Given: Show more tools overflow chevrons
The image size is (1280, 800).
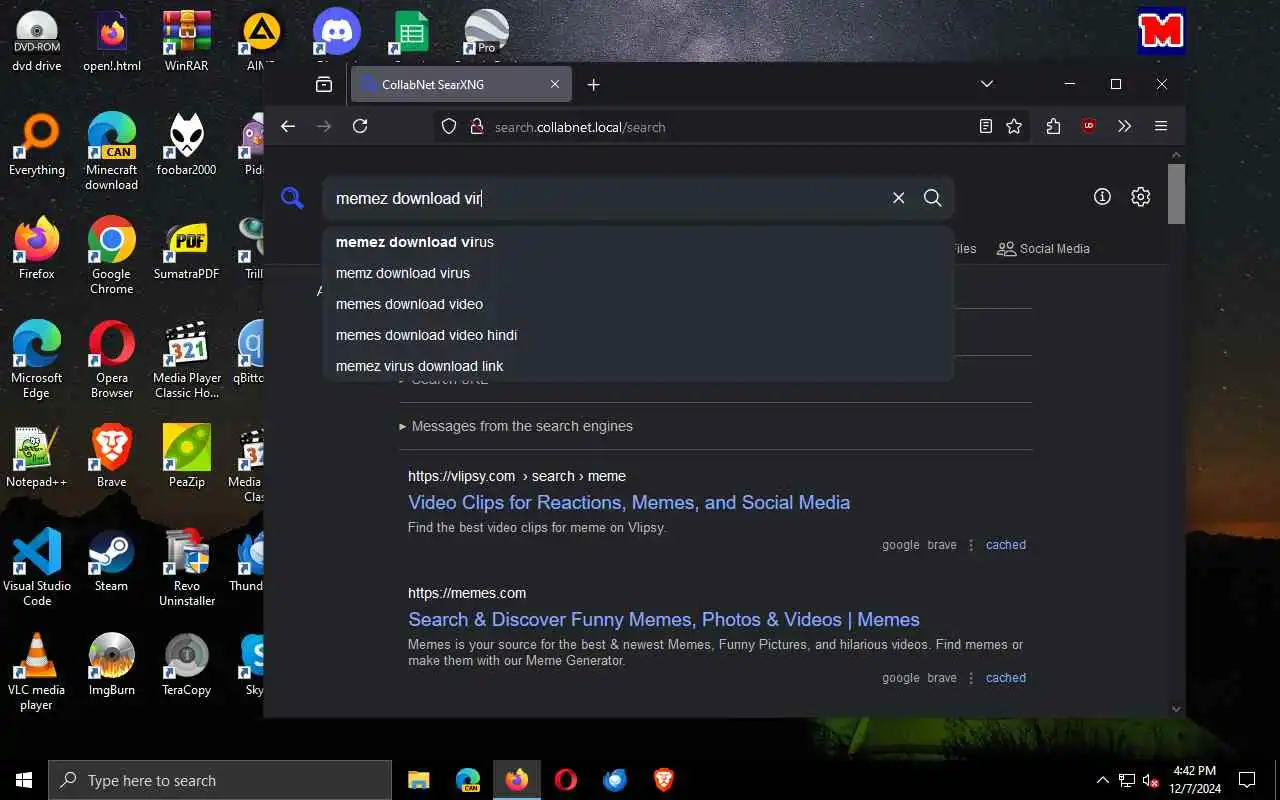Looking at the screenshot, I should [x=1125, y=127].
